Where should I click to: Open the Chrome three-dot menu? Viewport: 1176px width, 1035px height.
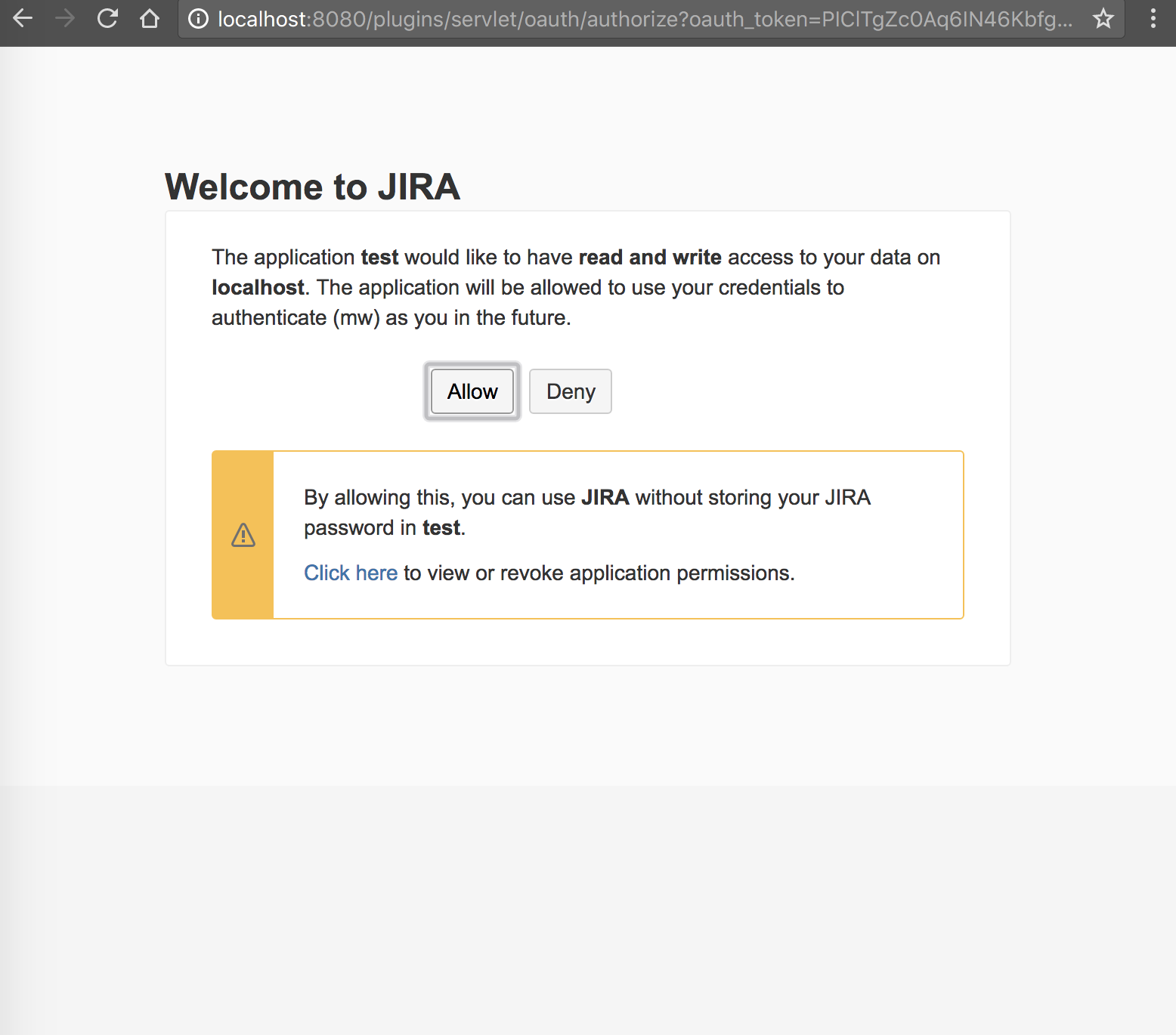pos(1152,19)
